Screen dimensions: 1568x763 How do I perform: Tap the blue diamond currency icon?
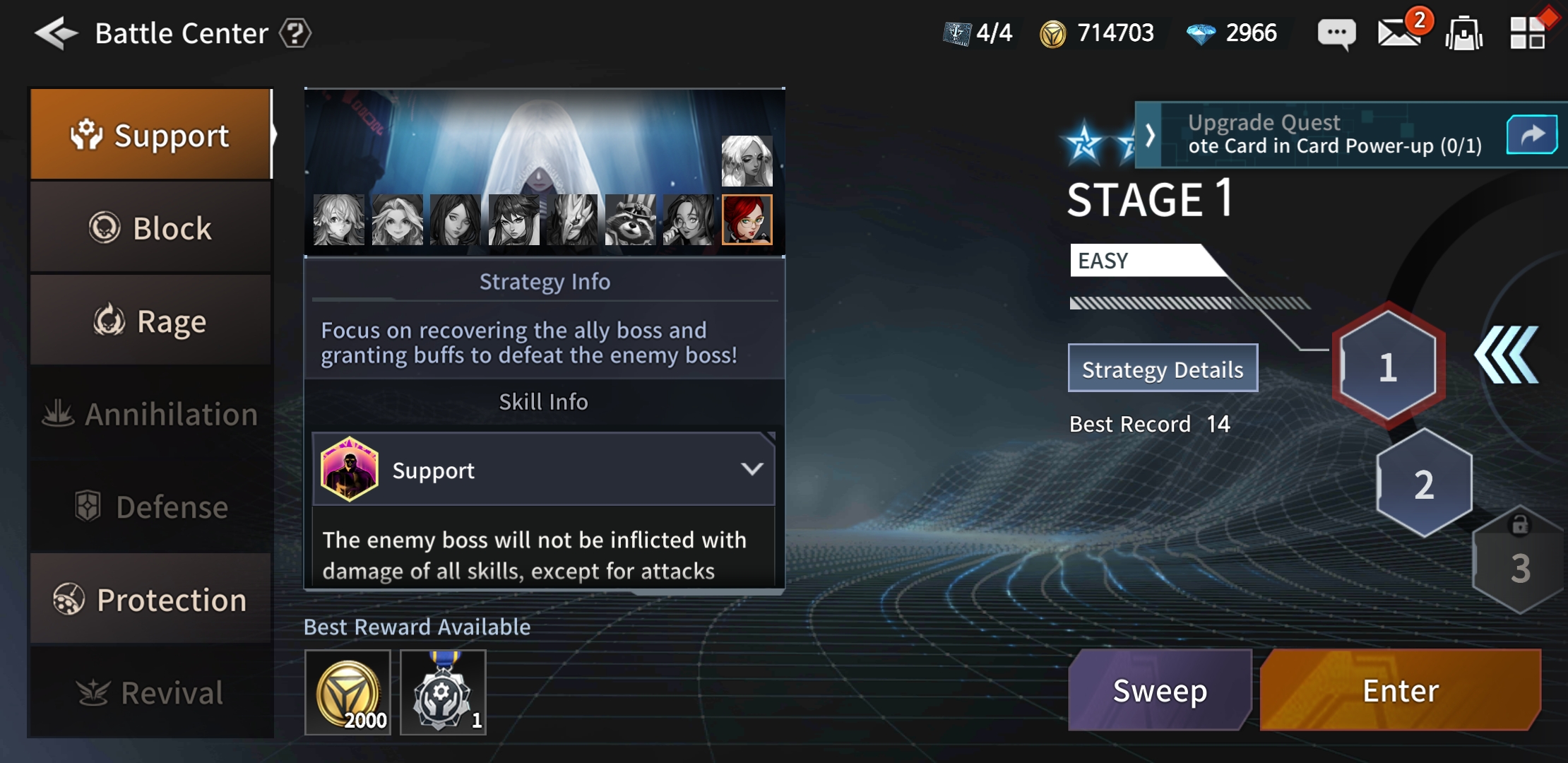click(1201, 33)
